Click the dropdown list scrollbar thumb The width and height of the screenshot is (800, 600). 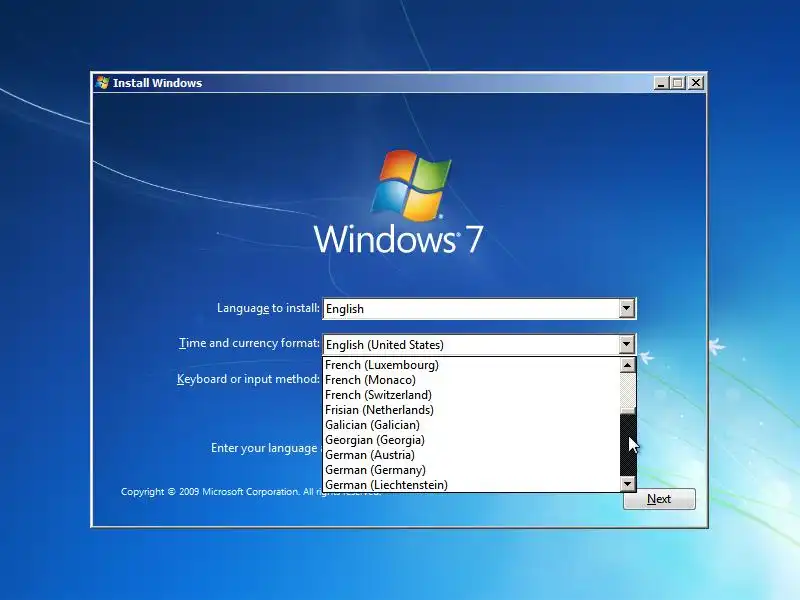pos(627,411)
